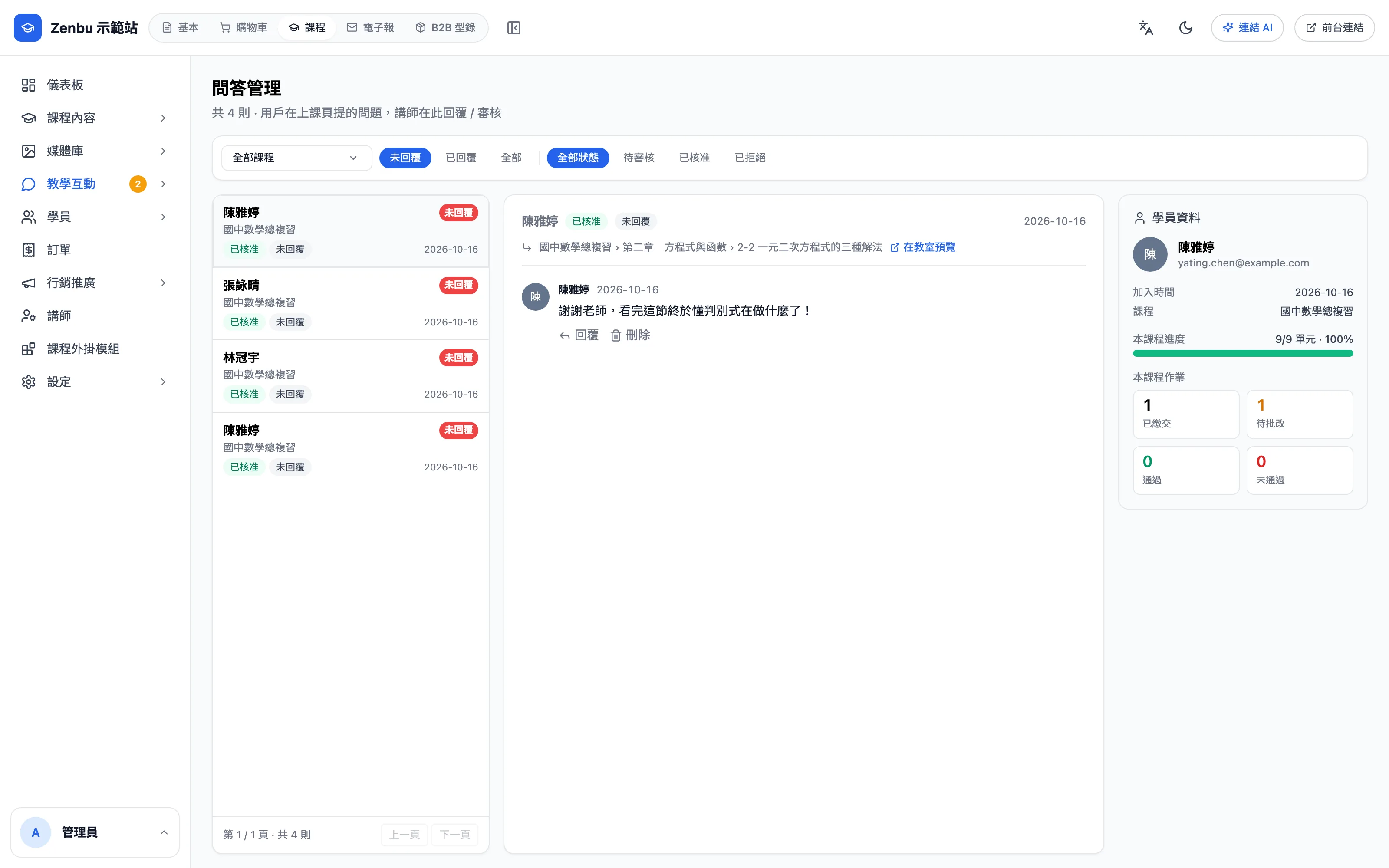Click the 連結 AI button

[x=1247, y=27]
